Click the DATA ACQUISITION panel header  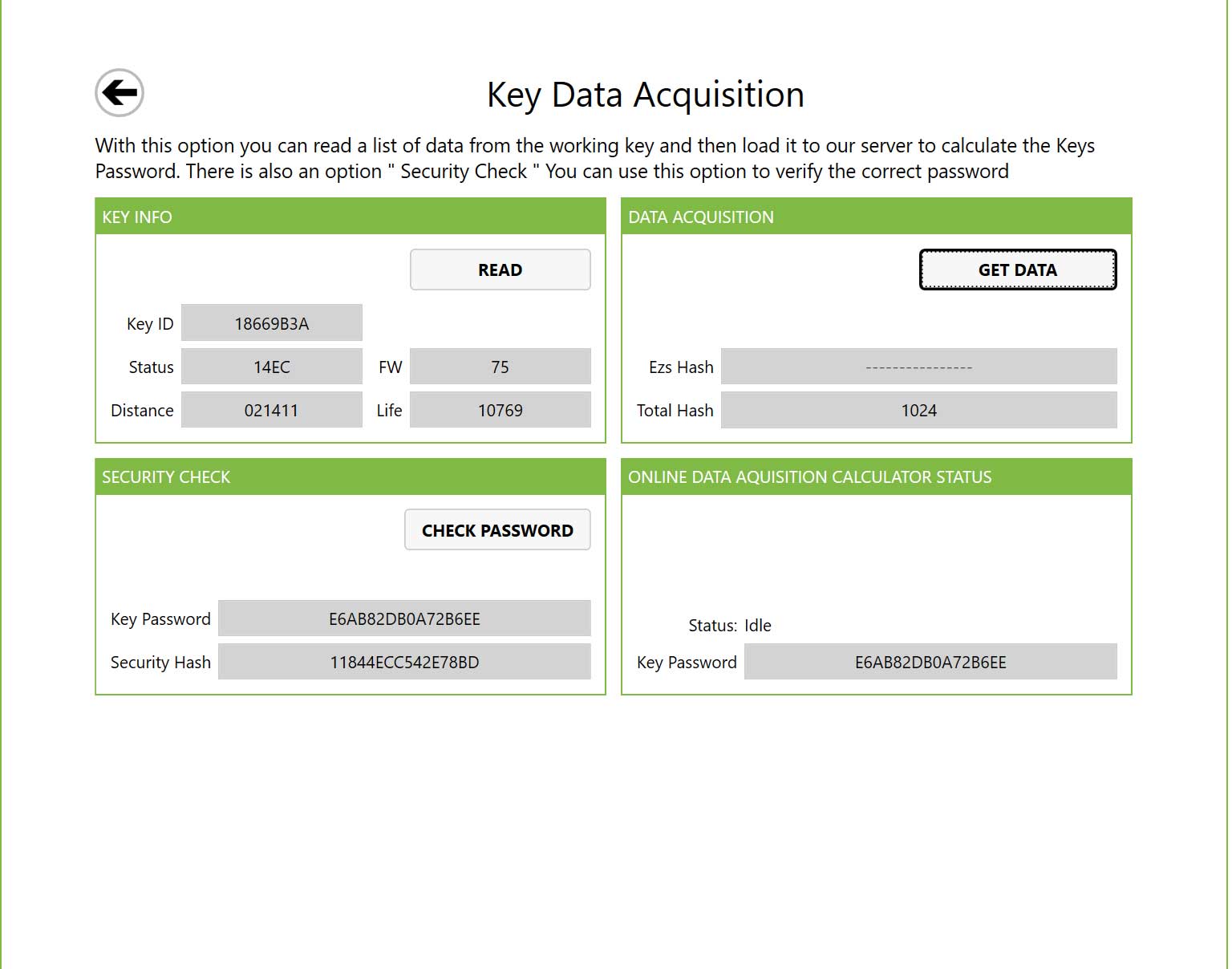pos(876,217)
